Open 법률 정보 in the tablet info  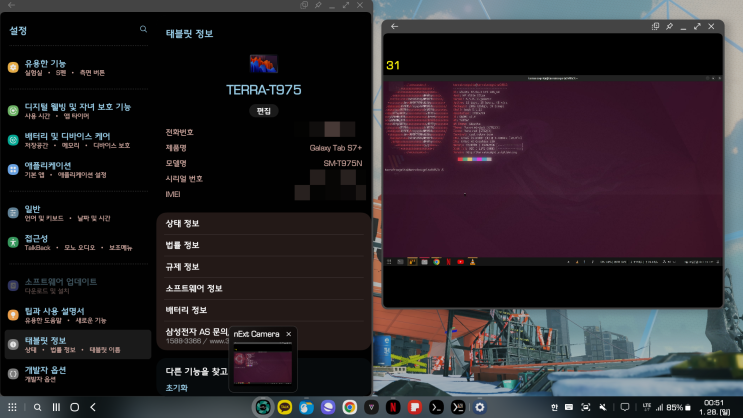pos(263,245)
